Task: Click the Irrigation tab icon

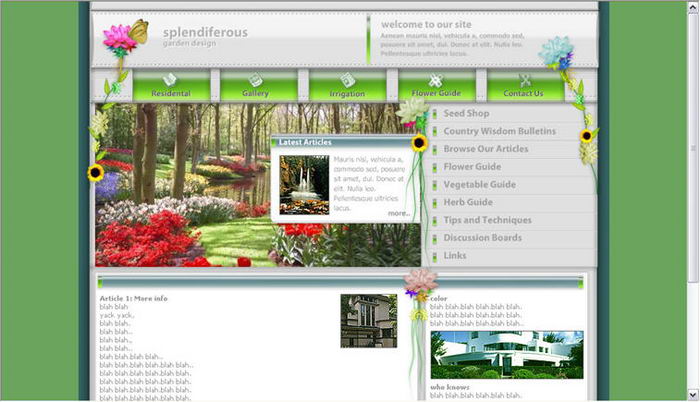Action: (347, 79)
